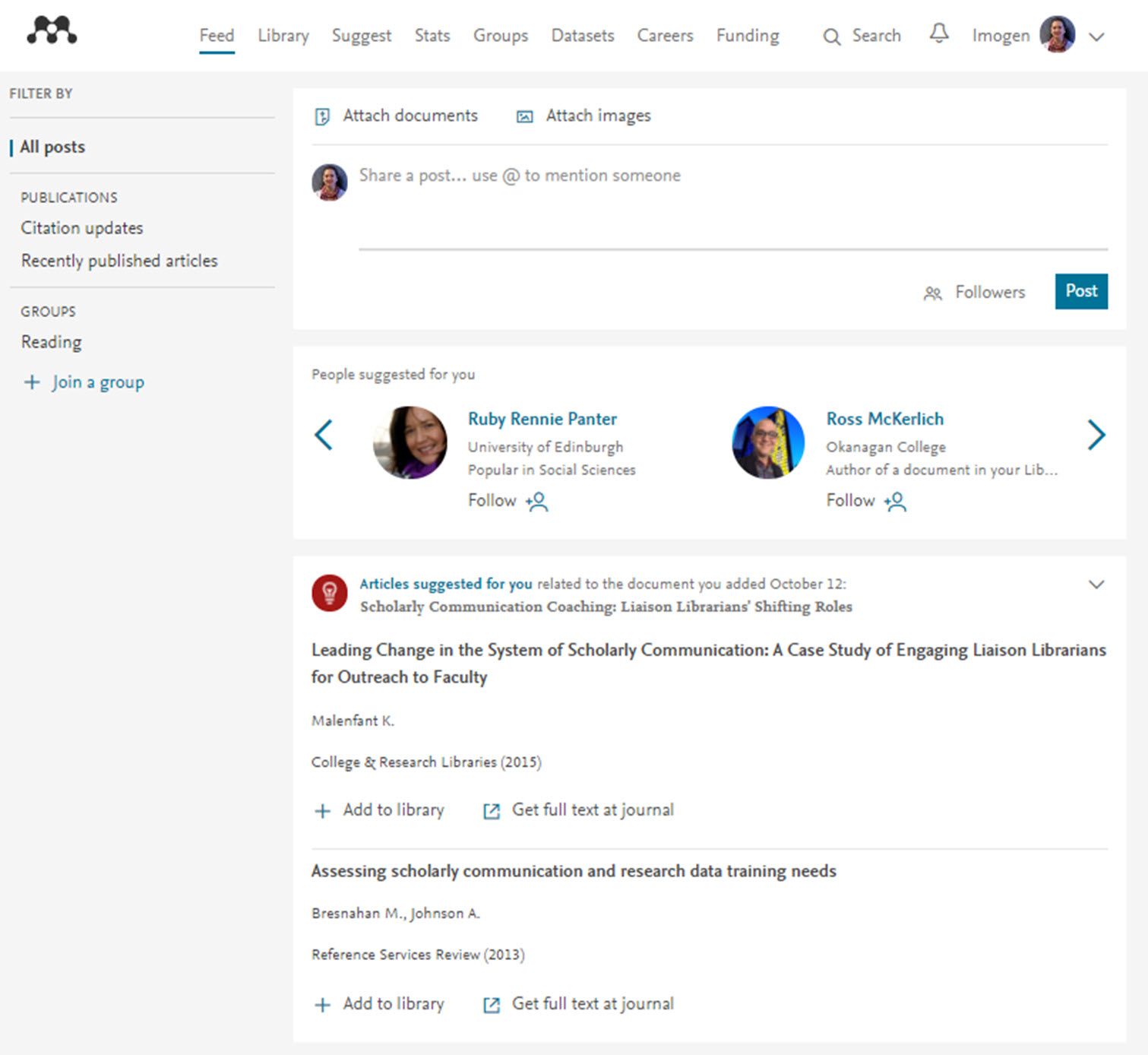Image resolution: width=1148 pixels, height=1055 pixels.
Task: Filter feed by Citation updates
Action: tap(82, 228)
